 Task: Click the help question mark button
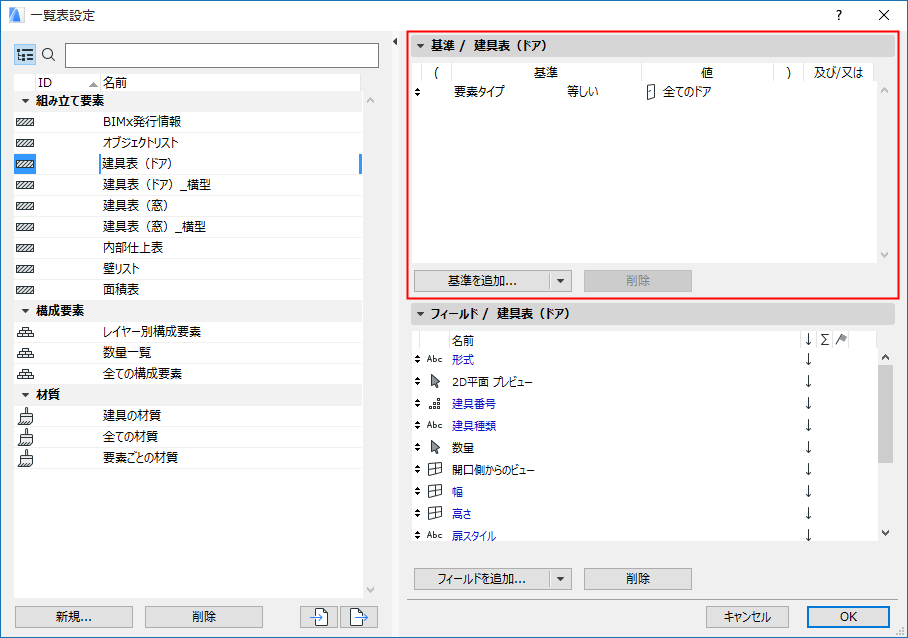pyautogui.click(x=839, y=16)
